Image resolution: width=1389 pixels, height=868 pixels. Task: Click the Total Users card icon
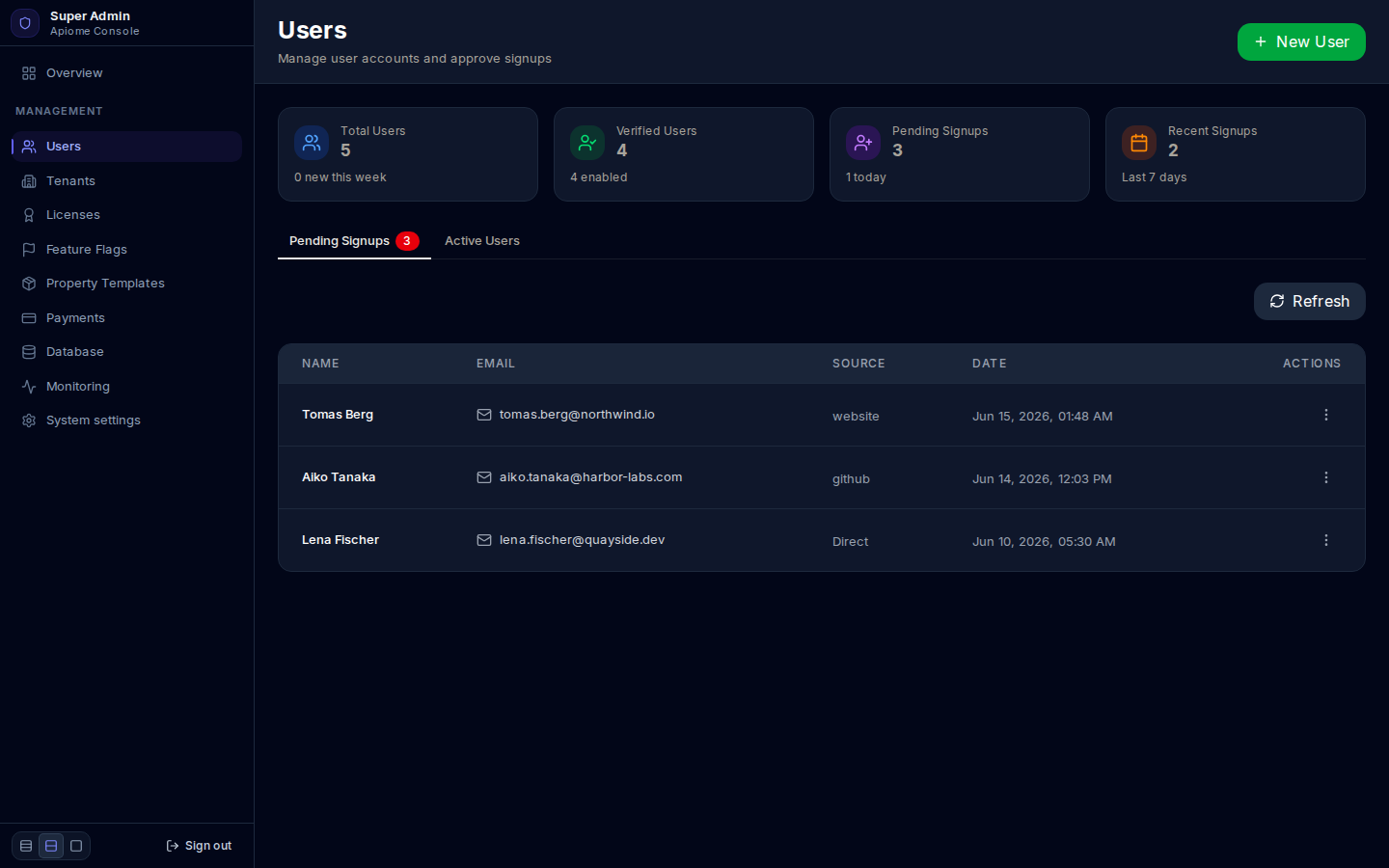click(312, 143)
